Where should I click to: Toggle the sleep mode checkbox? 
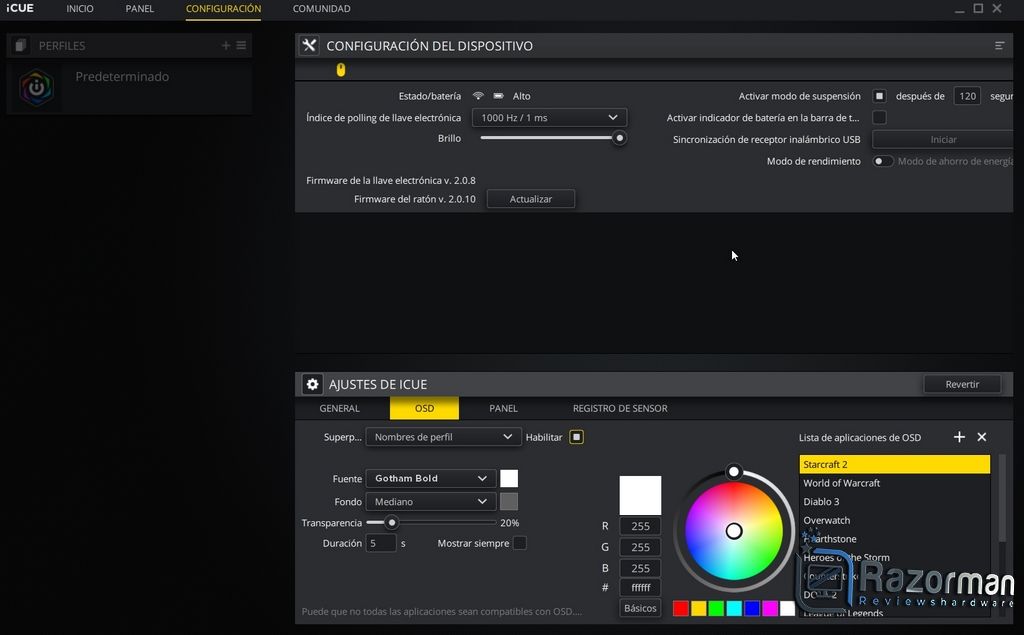click(x=879, y=96)
